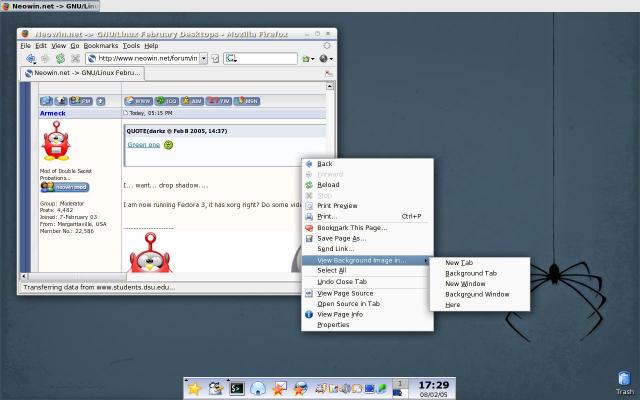
Task: Select the Neowin.net GNU/Linux Febru... tab
Action: pyautogui.click(x=83, y=73)
